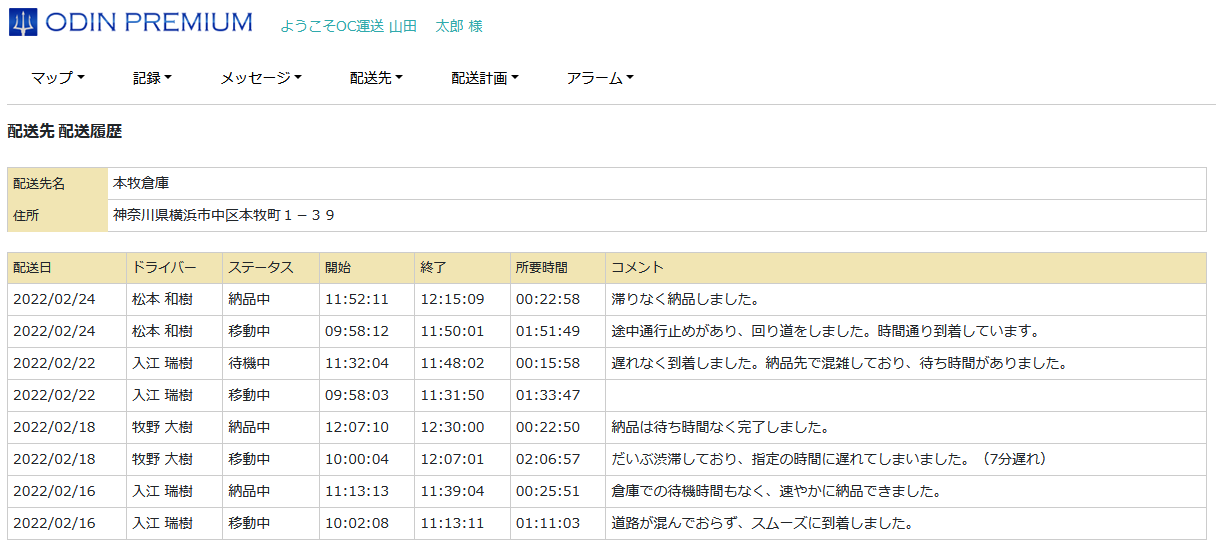The width and height of the screenshot is (1216, 560).
Task: Select the 待機中 status cell for 入江 瑞樹
Action: click(249, 364)
